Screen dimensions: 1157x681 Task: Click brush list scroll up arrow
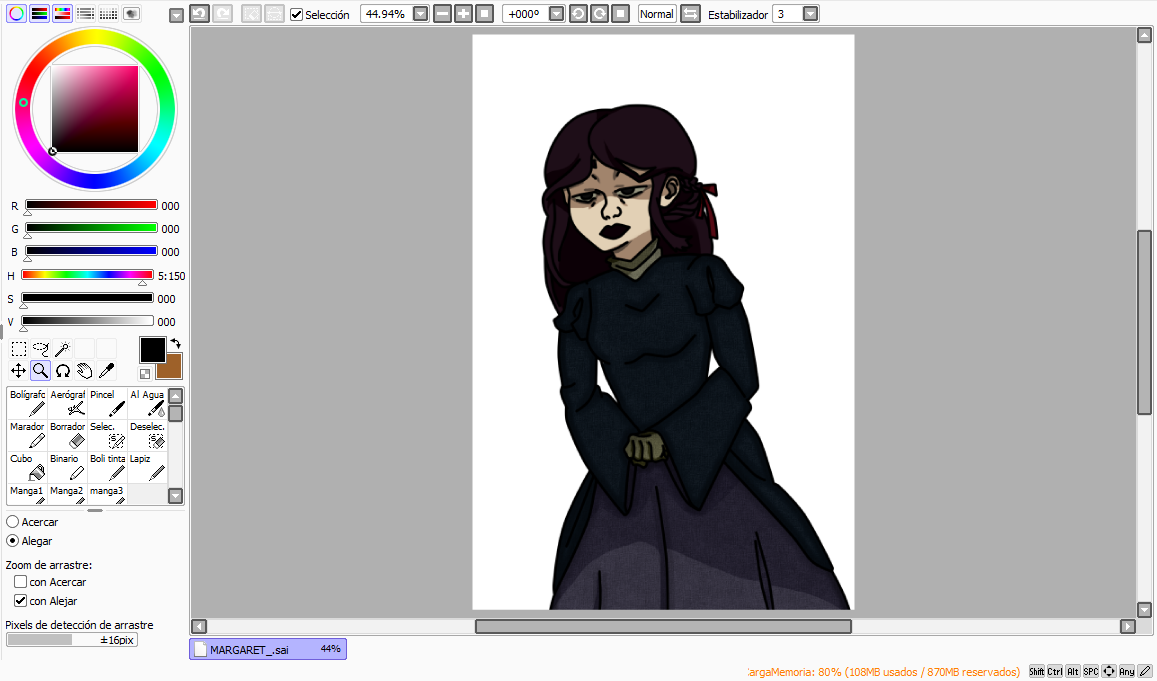pos(176,395)
